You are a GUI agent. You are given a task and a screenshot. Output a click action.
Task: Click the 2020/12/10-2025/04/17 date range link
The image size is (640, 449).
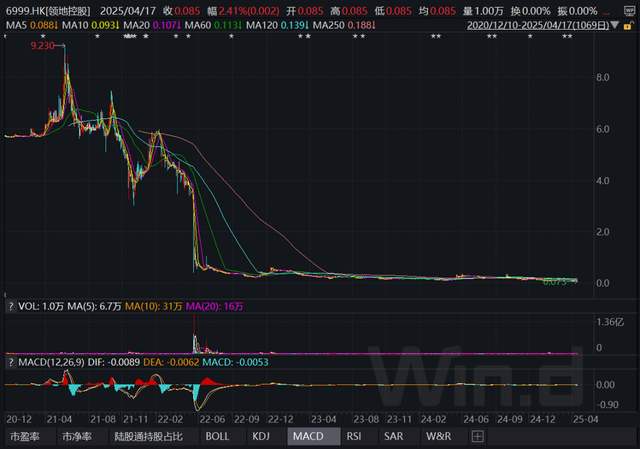pyautogui.click(x=538, y=25)
